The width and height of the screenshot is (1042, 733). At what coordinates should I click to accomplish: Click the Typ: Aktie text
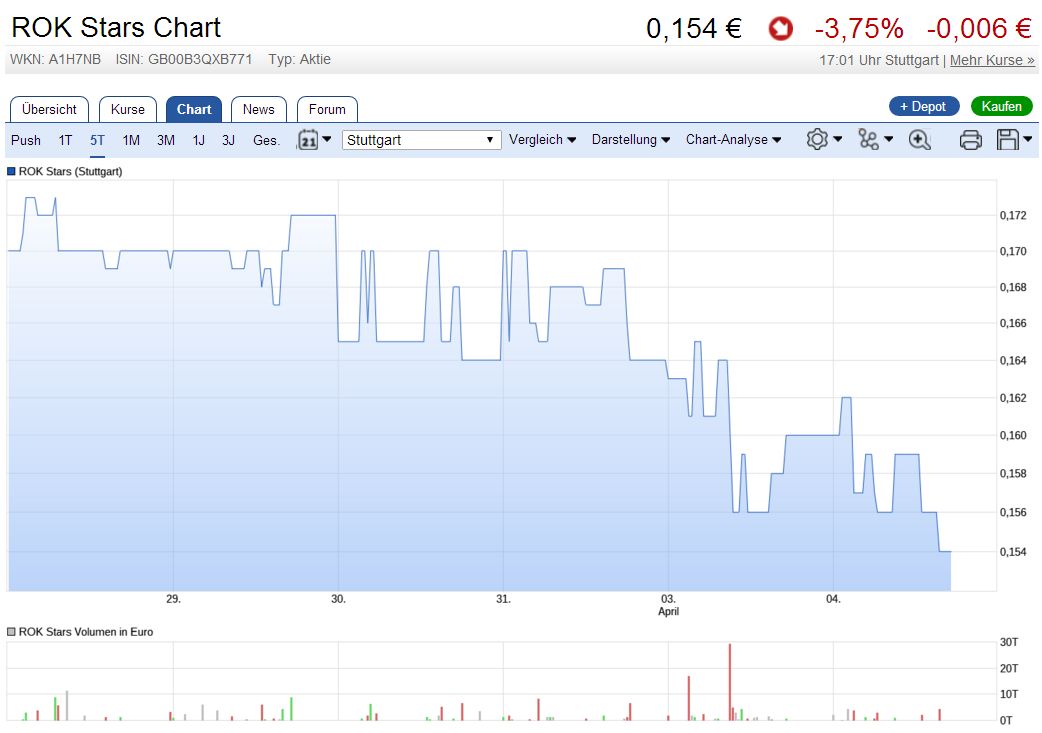(300, 59)
